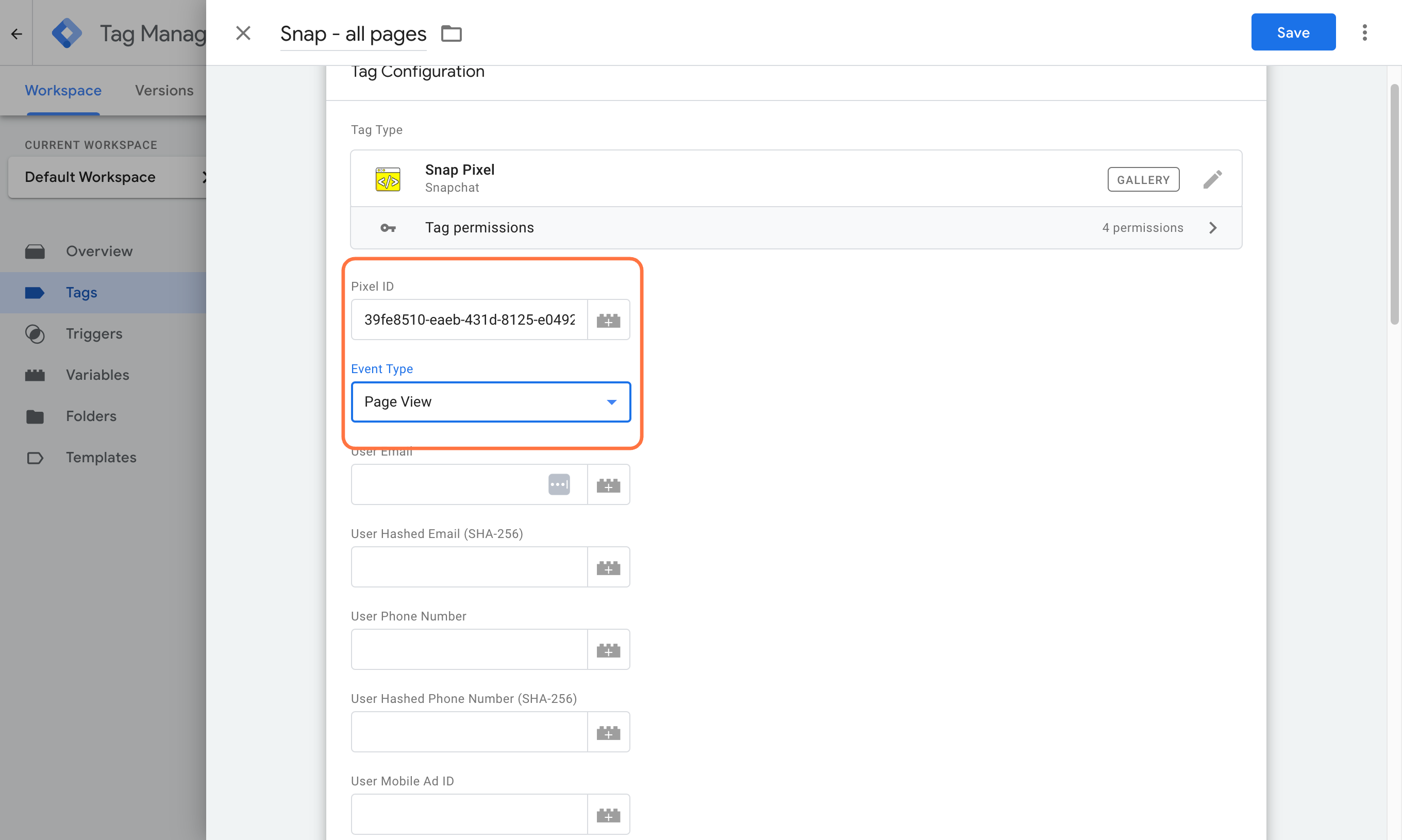The width and height of the screenshot is (1402, 840).
Task: Open Tags in the sidebar
Action: [103, 293]
